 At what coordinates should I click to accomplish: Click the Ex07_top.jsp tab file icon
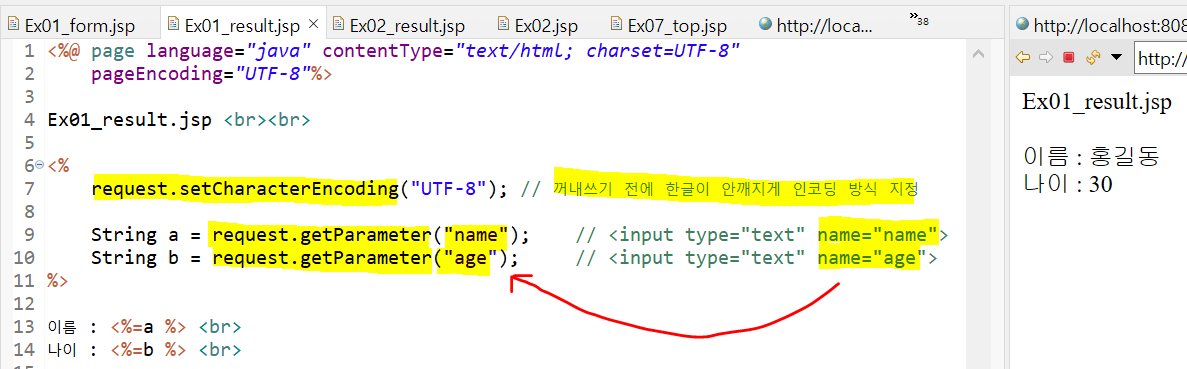click(x=617, y=24)
